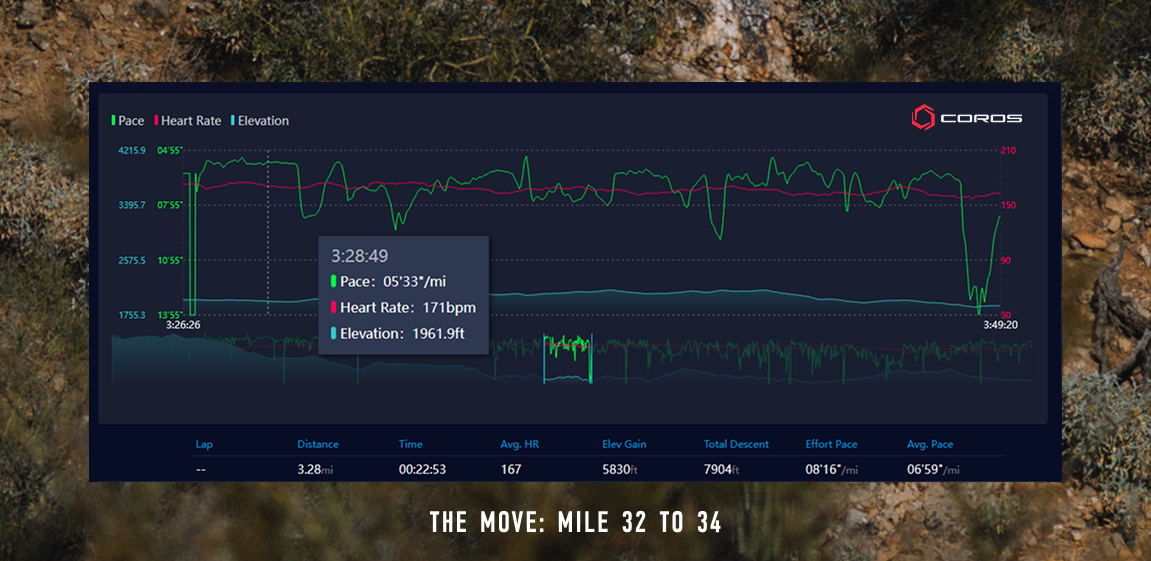Viewport: 1151px width, 561px height.
Task: Click the 3:49:20 end time label
Action: coord(998,325)
